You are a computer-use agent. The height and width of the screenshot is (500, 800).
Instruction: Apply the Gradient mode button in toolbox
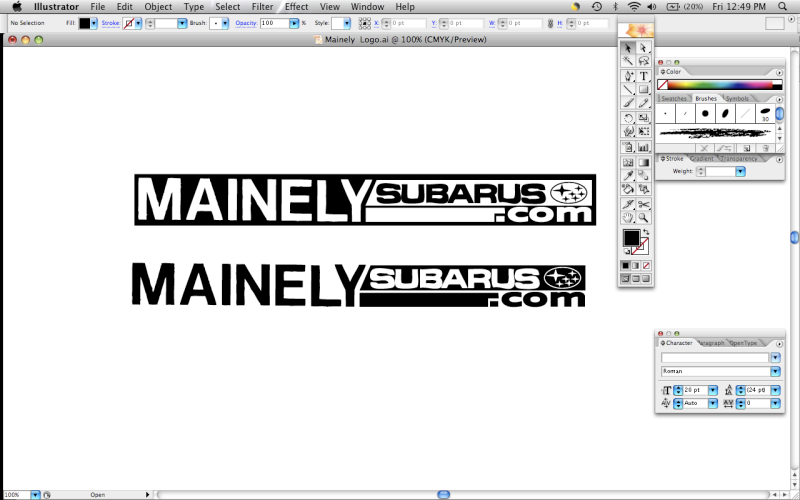(636, 266)
